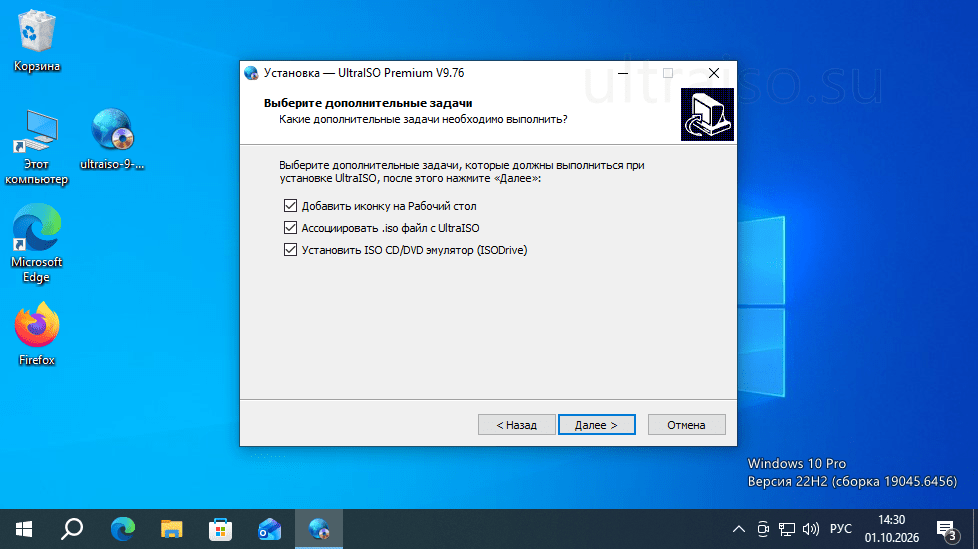Minimize the UltraISO setup window
978x549 pixels.
pyautogui.click(x=622, y=73)
